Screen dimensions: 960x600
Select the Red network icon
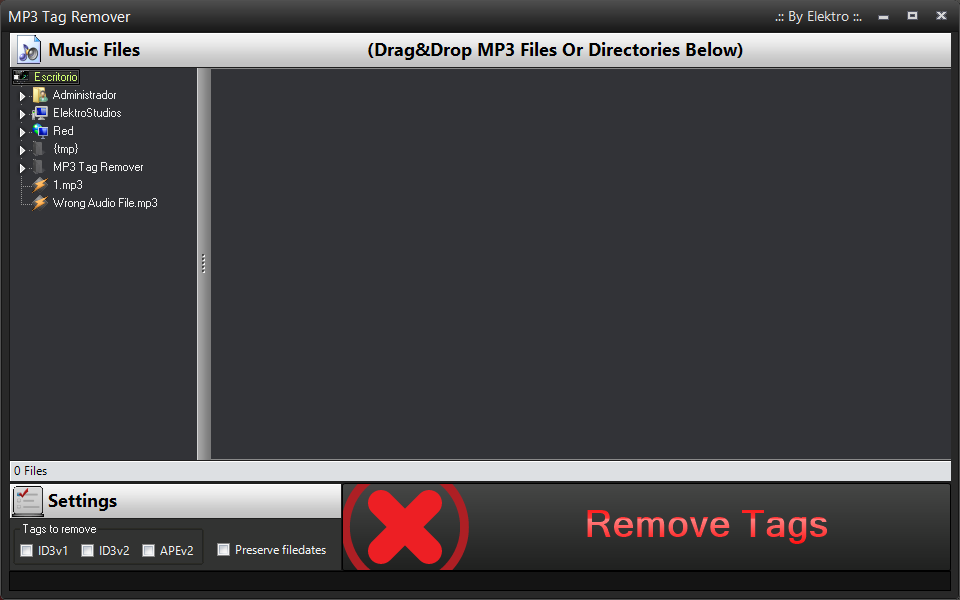[x=40, y=131]
